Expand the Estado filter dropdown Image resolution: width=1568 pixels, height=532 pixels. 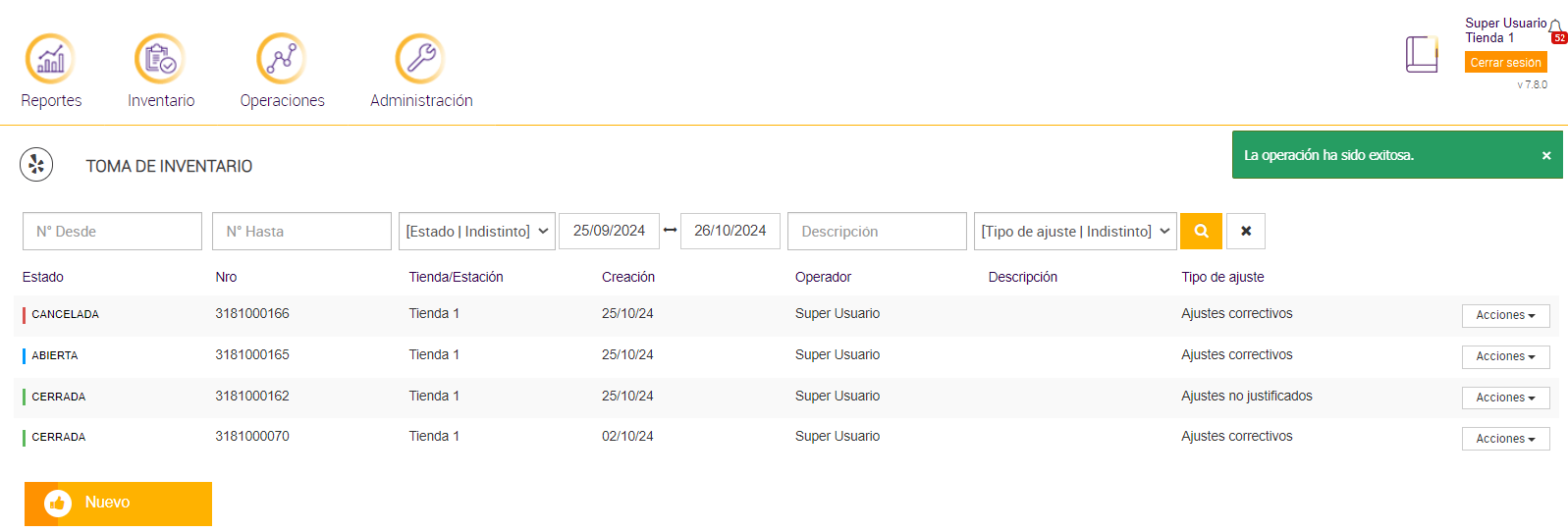pyautogui.click(x=477, y=232)
